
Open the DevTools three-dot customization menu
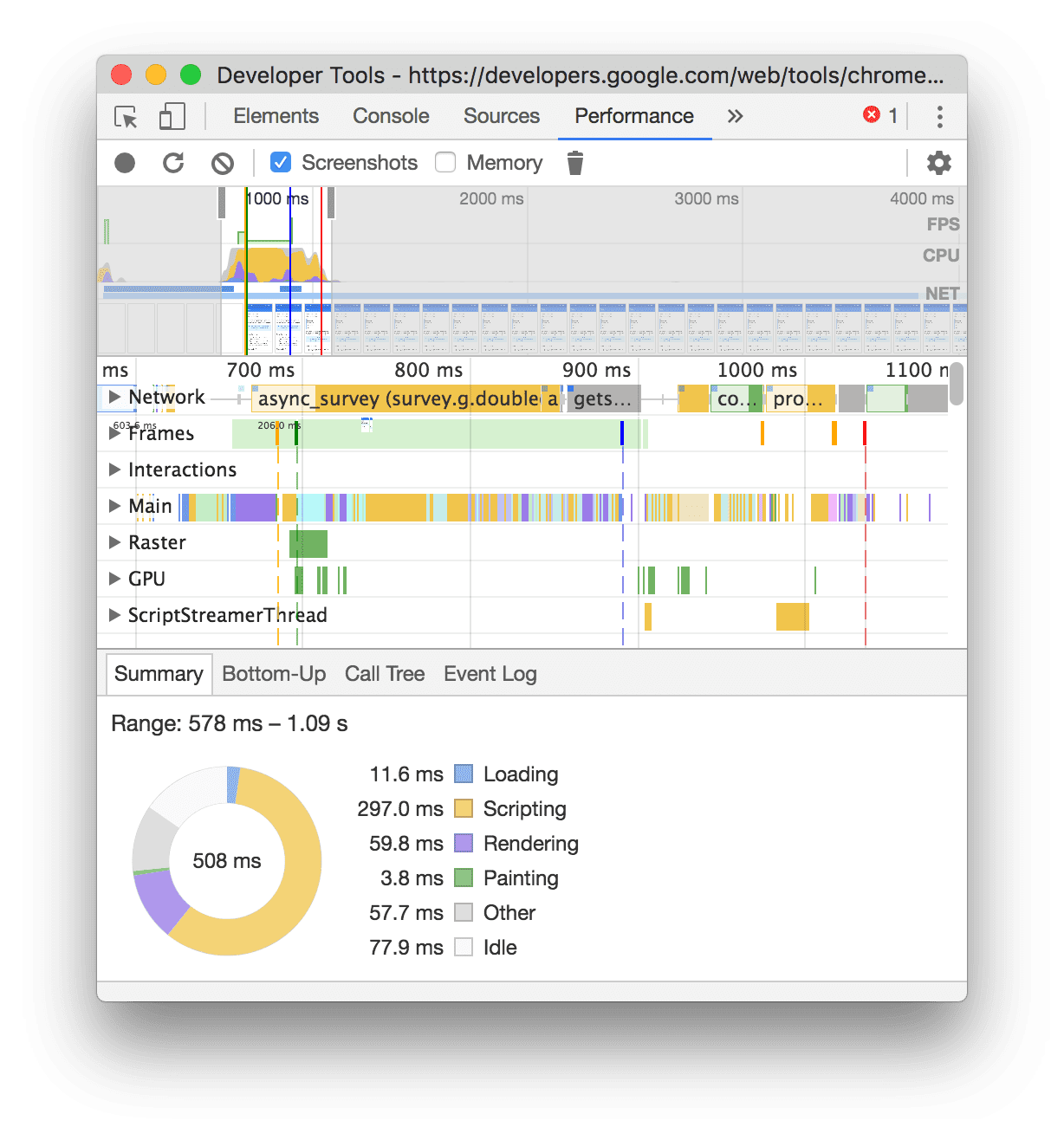[939, 116]
